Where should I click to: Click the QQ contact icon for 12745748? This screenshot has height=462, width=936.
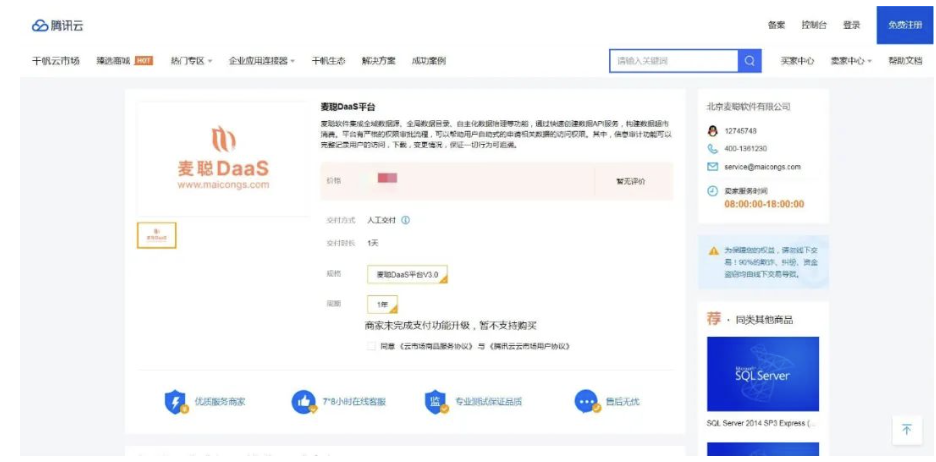(x=712, y=131)
